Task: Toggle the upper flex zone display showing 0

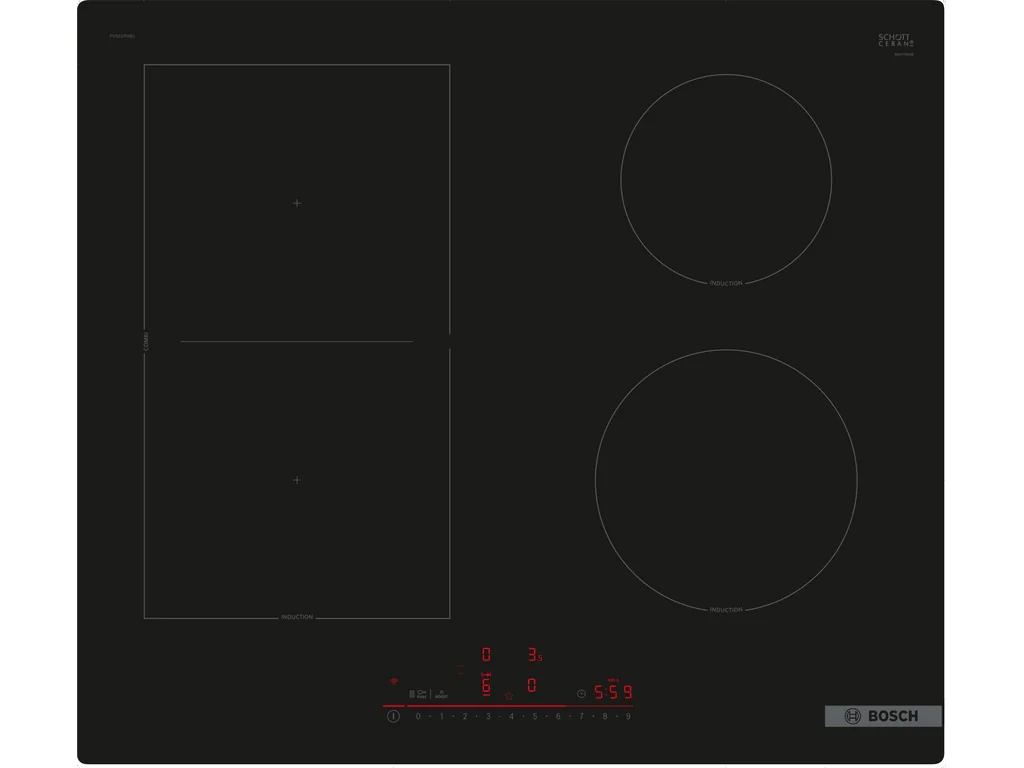Action: pyautogui.click(x=486, y=653)
